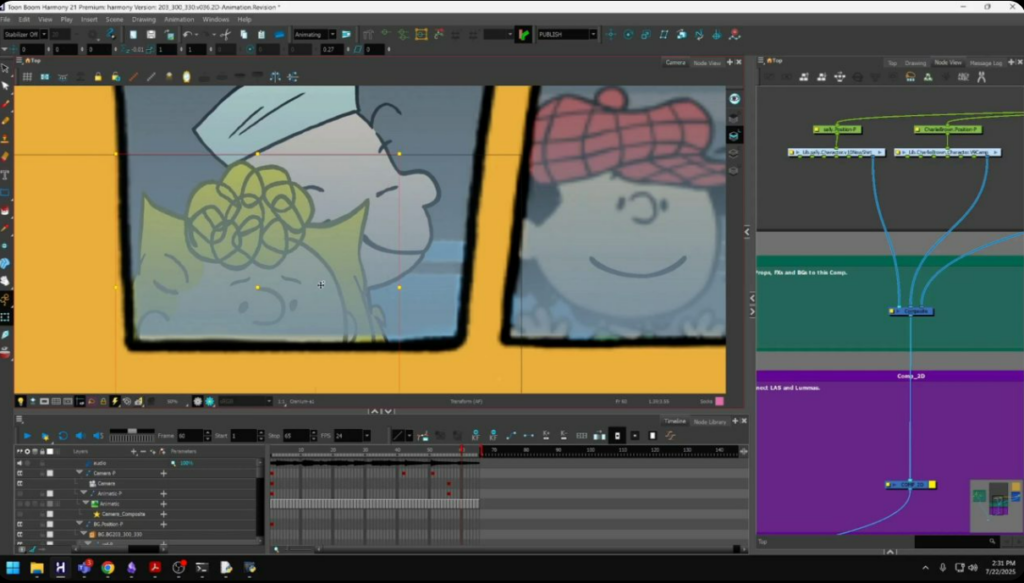Toggle enable checkbox for BG-Position-P layer

(50, 523)
